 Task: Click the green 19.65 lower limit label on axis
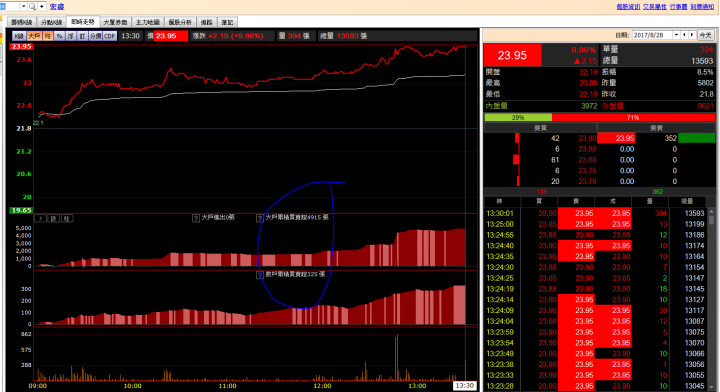pos(21,210)
